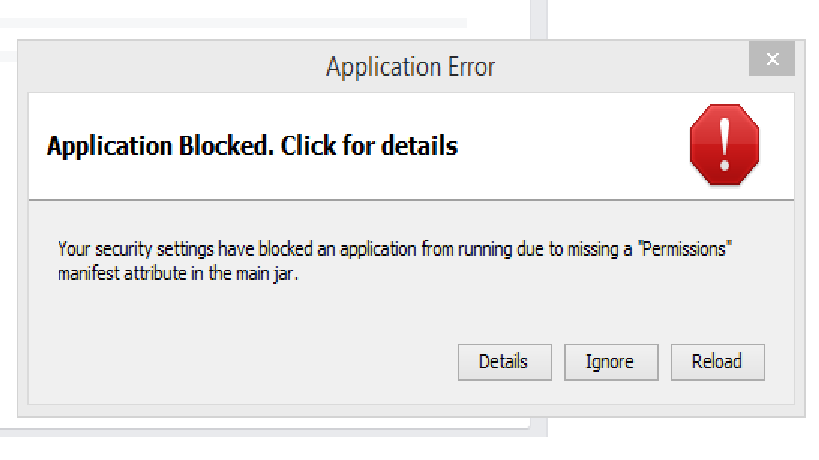Click the gray bar in the background window
This screenshot has width=819, height=460.
click(x=240, y=22)
